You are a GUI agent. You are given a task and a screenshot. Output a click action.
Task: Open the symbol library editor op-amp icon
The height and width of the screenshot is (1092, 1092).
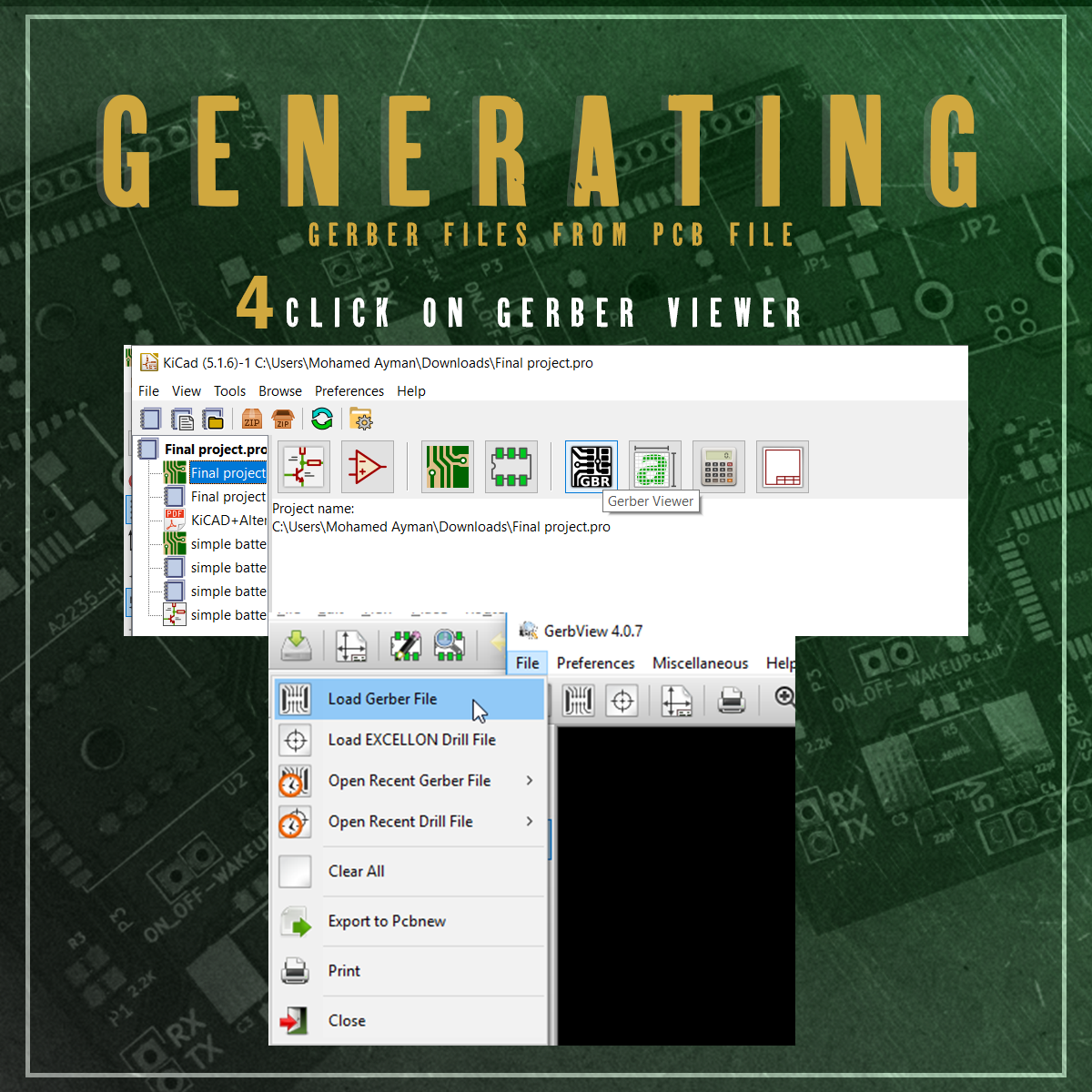(368, 467)
